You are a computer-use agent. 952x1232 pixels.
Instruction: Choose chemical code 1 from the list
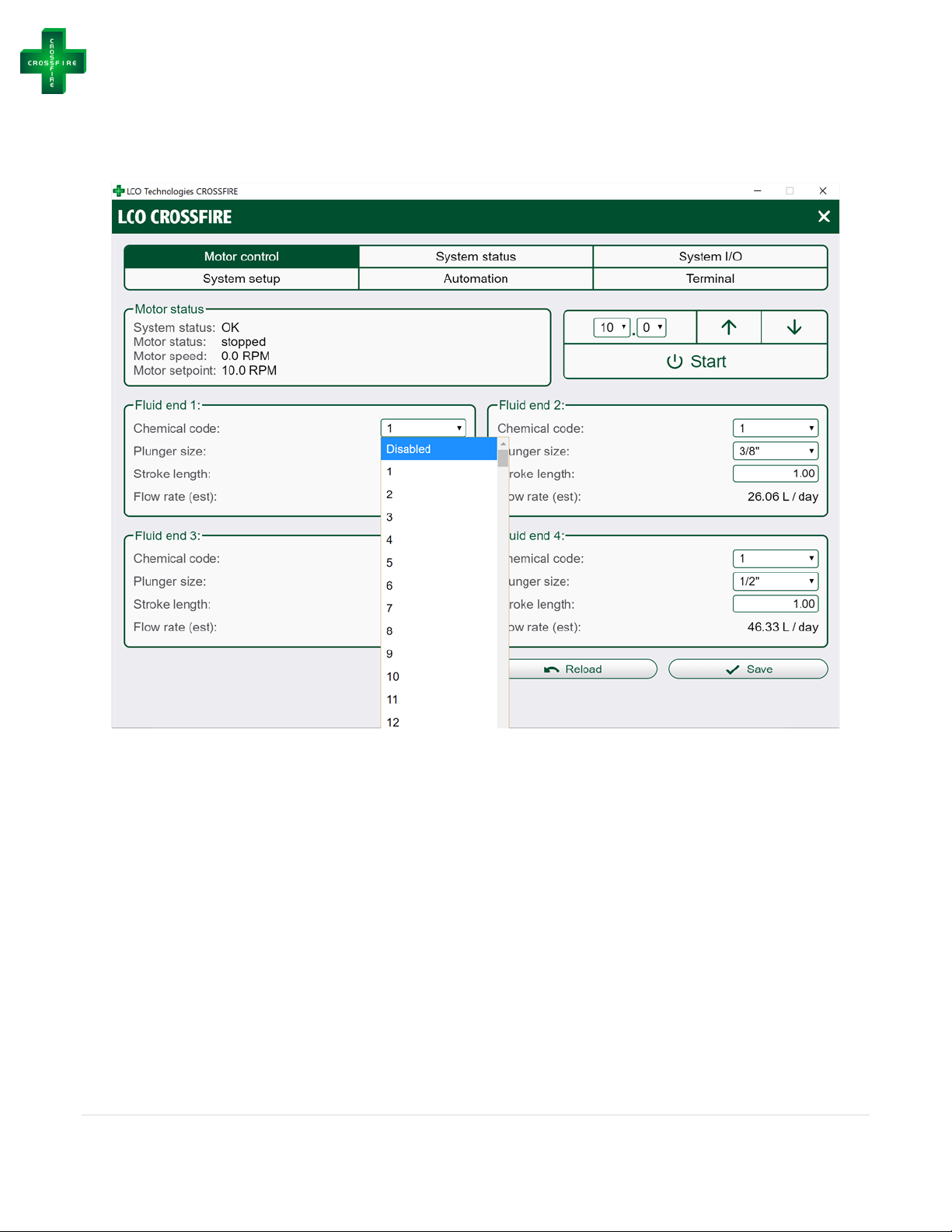point(439,472)
